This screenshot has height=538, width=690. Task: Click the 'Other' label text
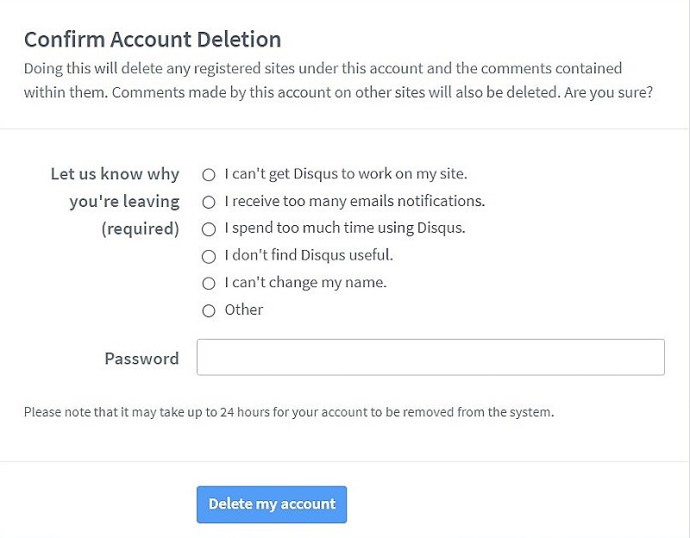[x=244, y=310]
